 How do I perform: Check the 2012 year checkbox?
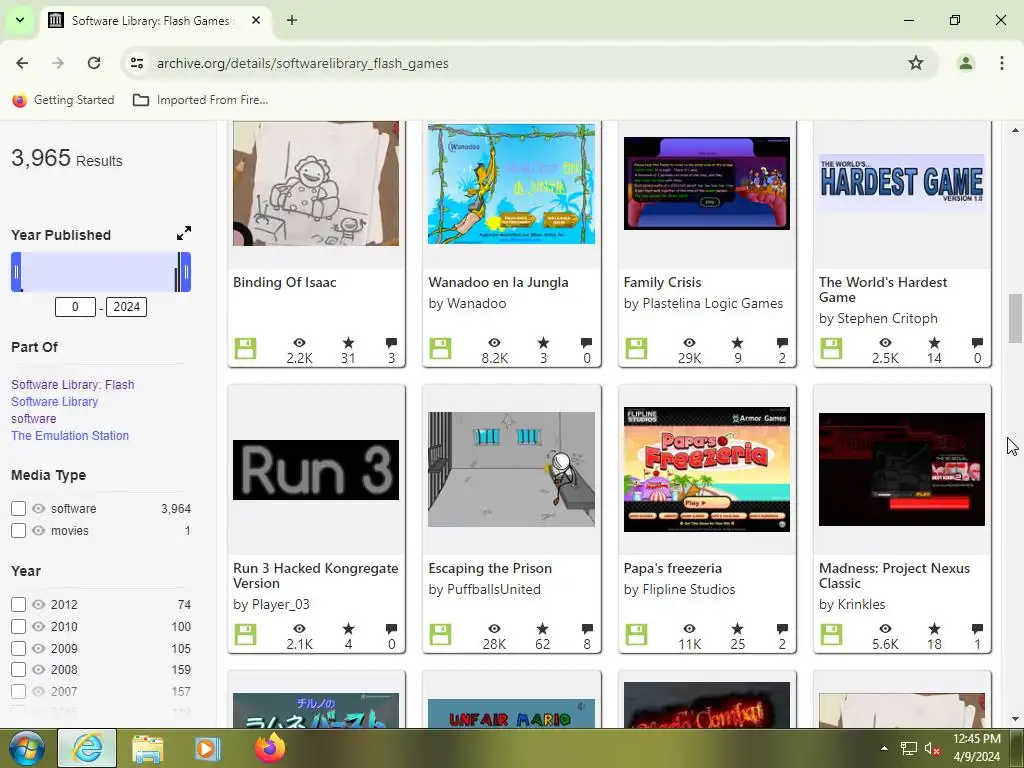(x=18, y=605)
